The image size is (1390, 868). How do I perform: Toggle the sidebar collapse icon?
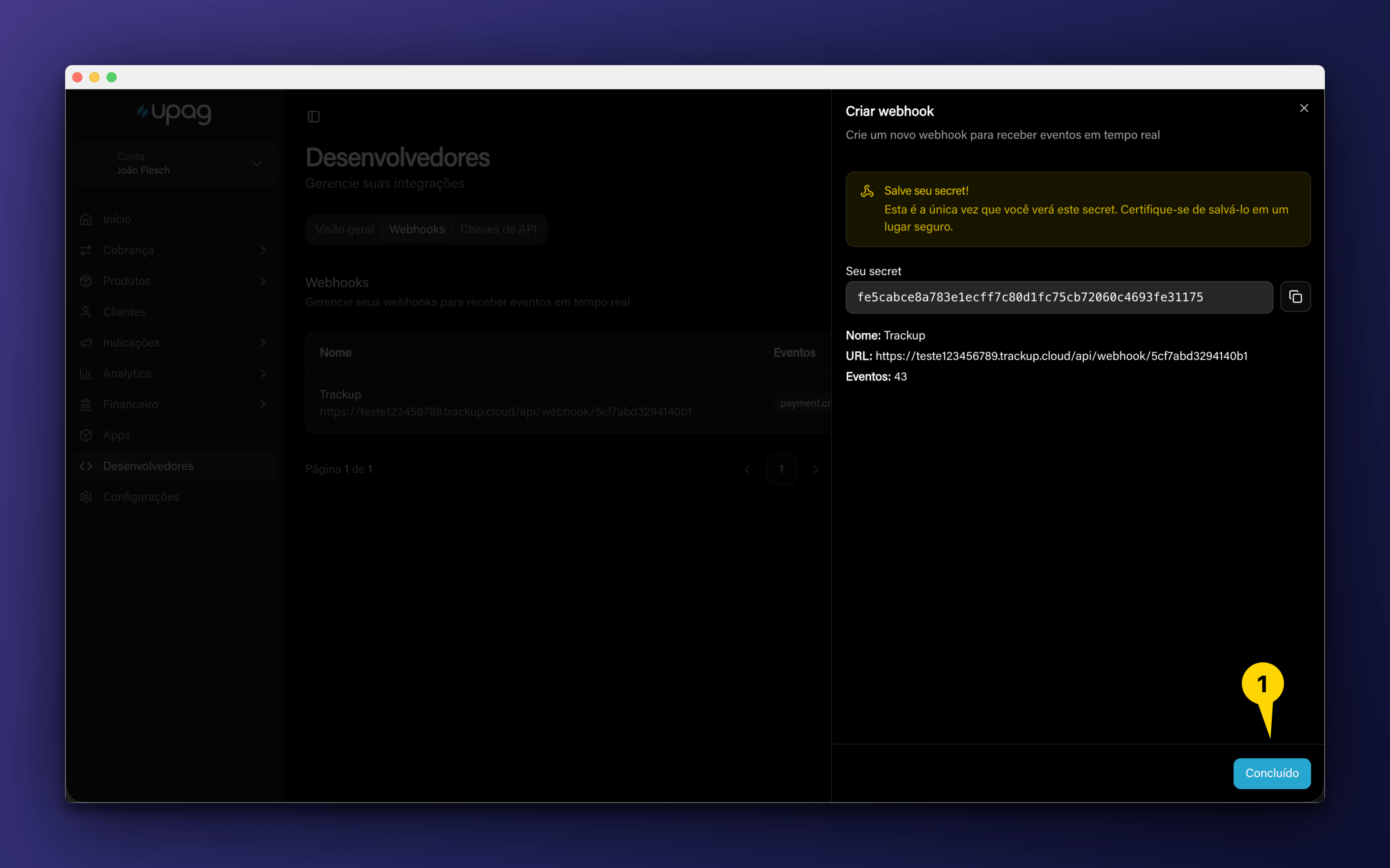point(314,116)
